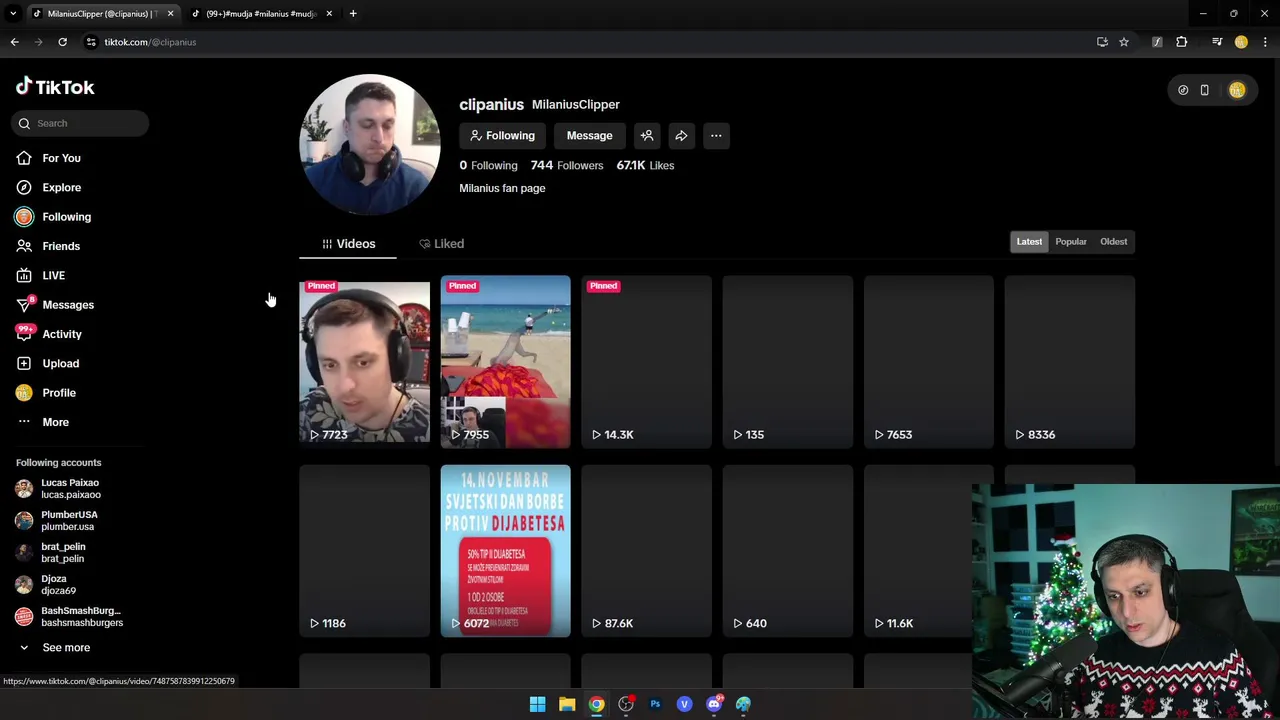The image size is (1280, 720).
Task: Open a new browser tab
Action: (353, 14)
